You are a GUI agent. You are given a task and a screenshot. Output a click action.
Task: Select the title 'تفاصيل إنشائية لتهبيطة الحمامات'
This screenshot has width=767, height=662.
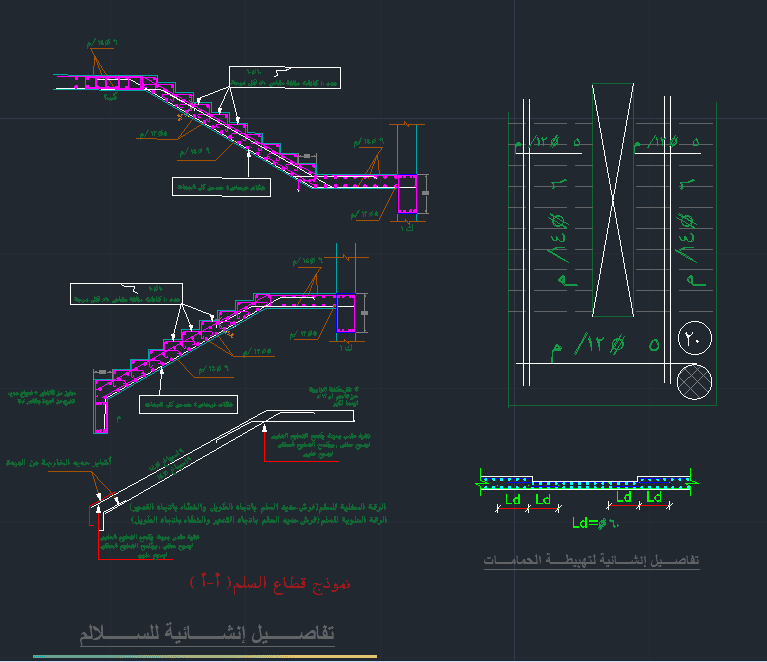click(x=591, y=560)
